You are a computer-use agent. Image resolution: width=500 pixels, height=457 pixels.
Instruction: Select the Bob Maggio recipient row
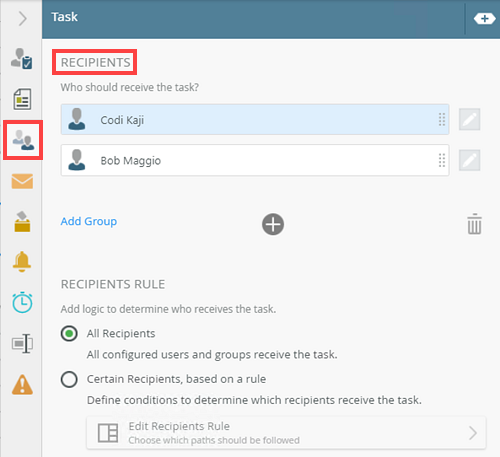[255, 160]
